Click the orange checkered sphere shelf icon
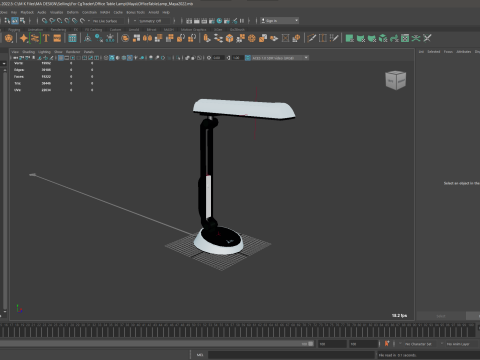The height and width of the screenshot is (360, 480). point(252,38)
